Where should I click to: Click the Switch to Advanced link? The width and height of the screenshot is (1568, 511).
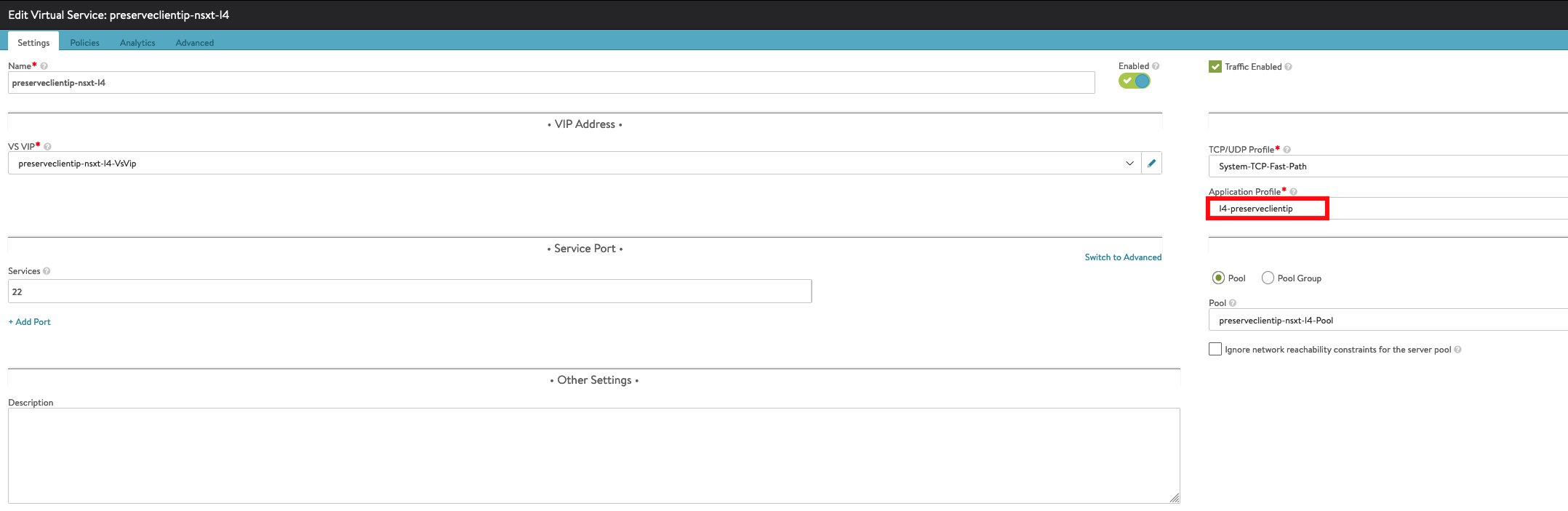point(1123,257)
